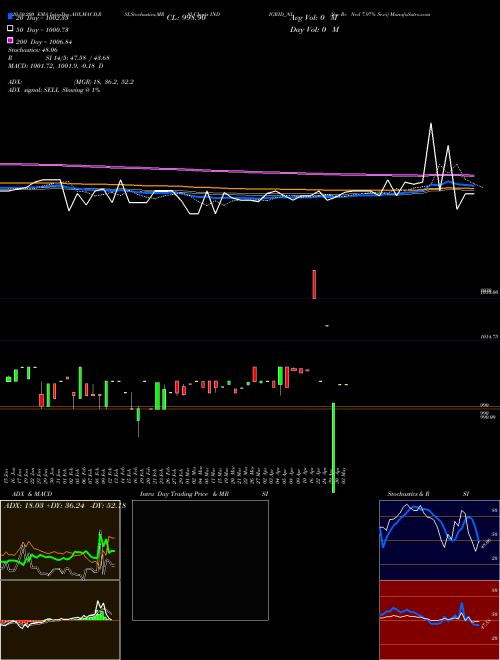Click the long green candlestick near 30 Apr
The height and width of the screenshot is (660, 500).
click(333, 447)
